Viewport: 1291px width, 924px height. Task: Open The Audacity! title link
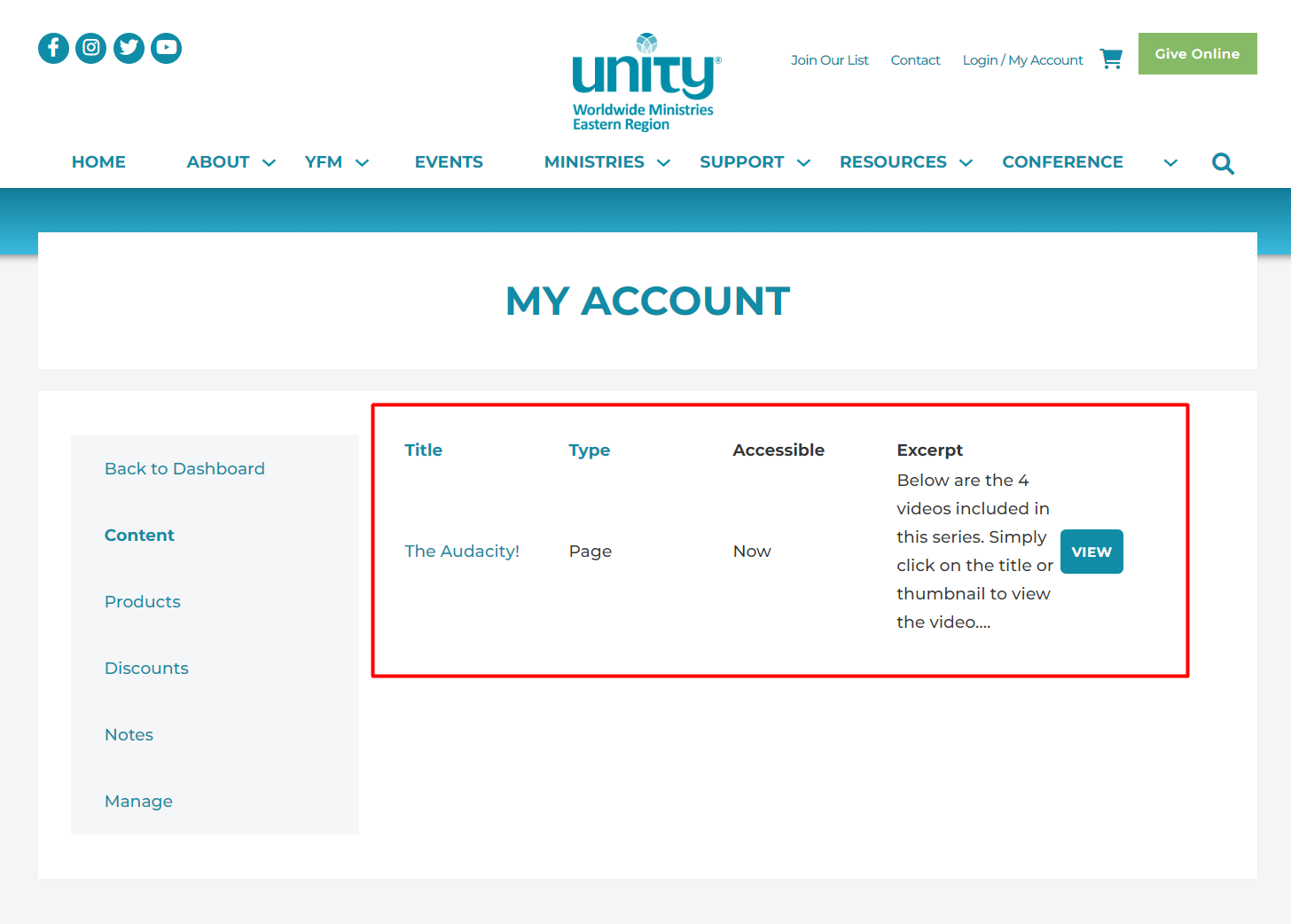coord(462,552)
